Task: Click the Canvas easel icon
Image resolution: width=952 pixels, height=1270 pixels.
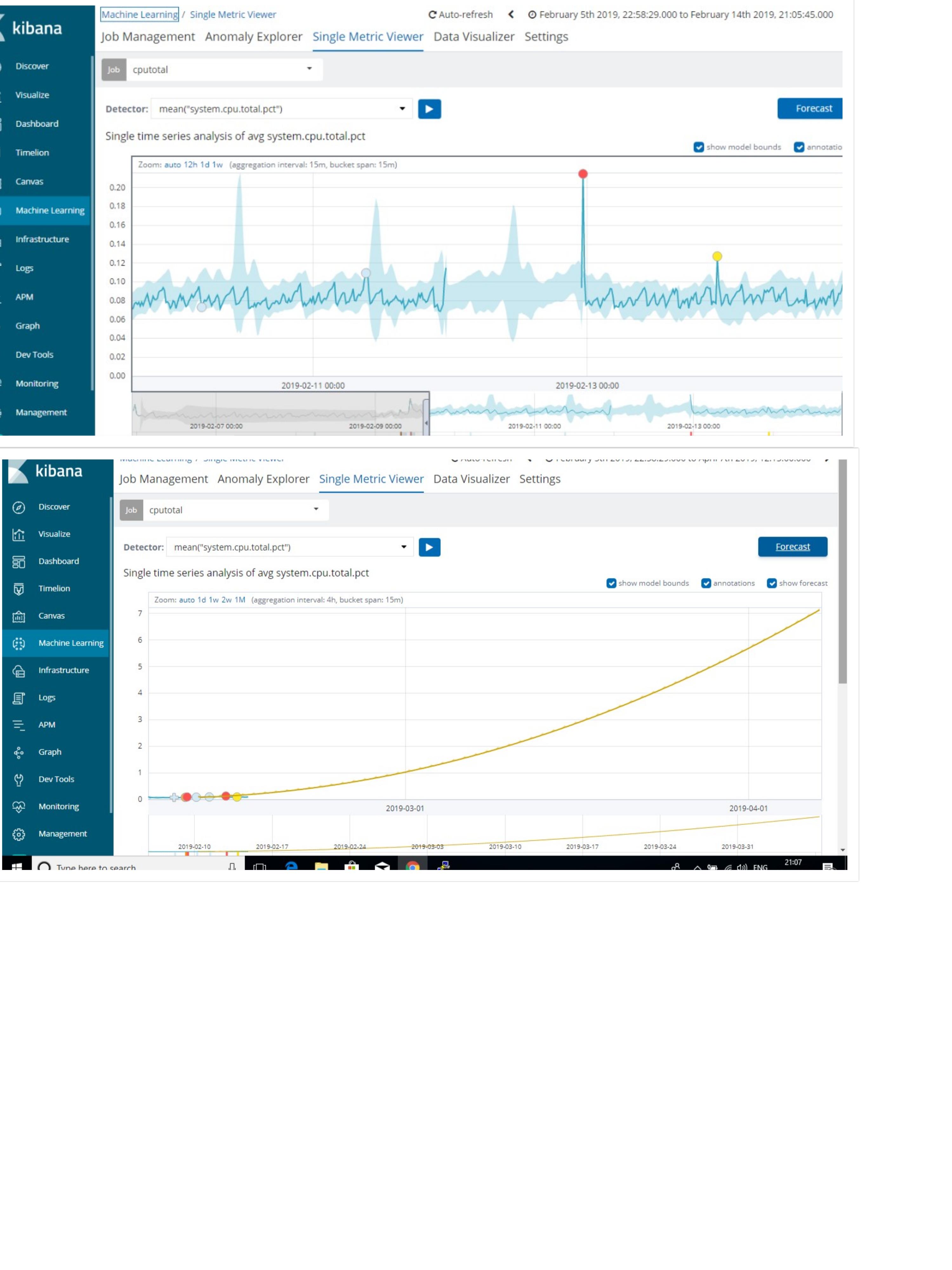Action: (x=19, y=616)
